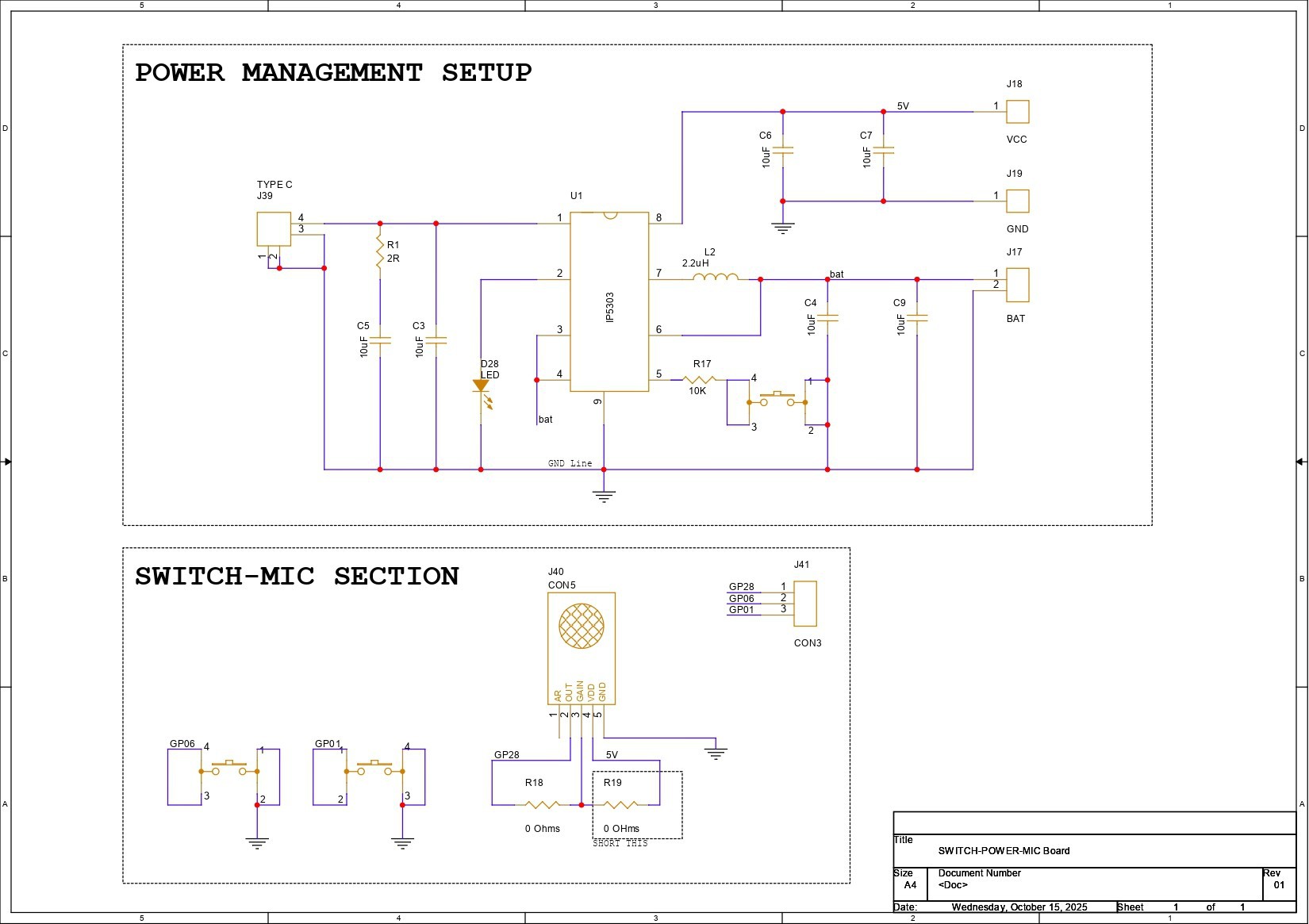This screenshot has height=924, width=1309.
Task: Select the IP5303 chip U1
Action: 609,301
